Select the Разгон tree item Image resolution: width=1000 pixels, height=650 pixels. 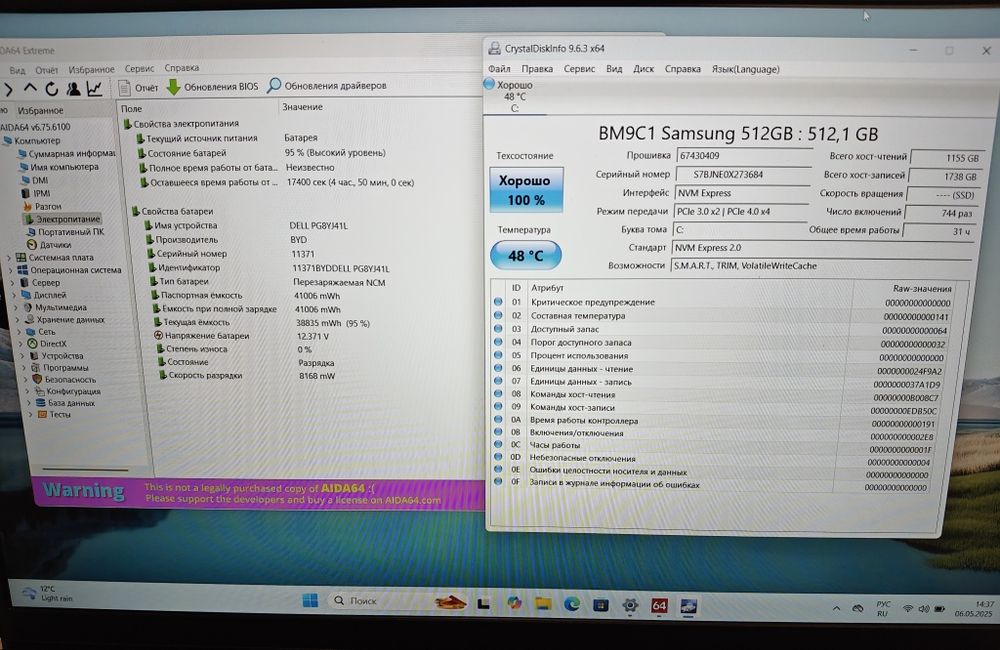(42, 206)
